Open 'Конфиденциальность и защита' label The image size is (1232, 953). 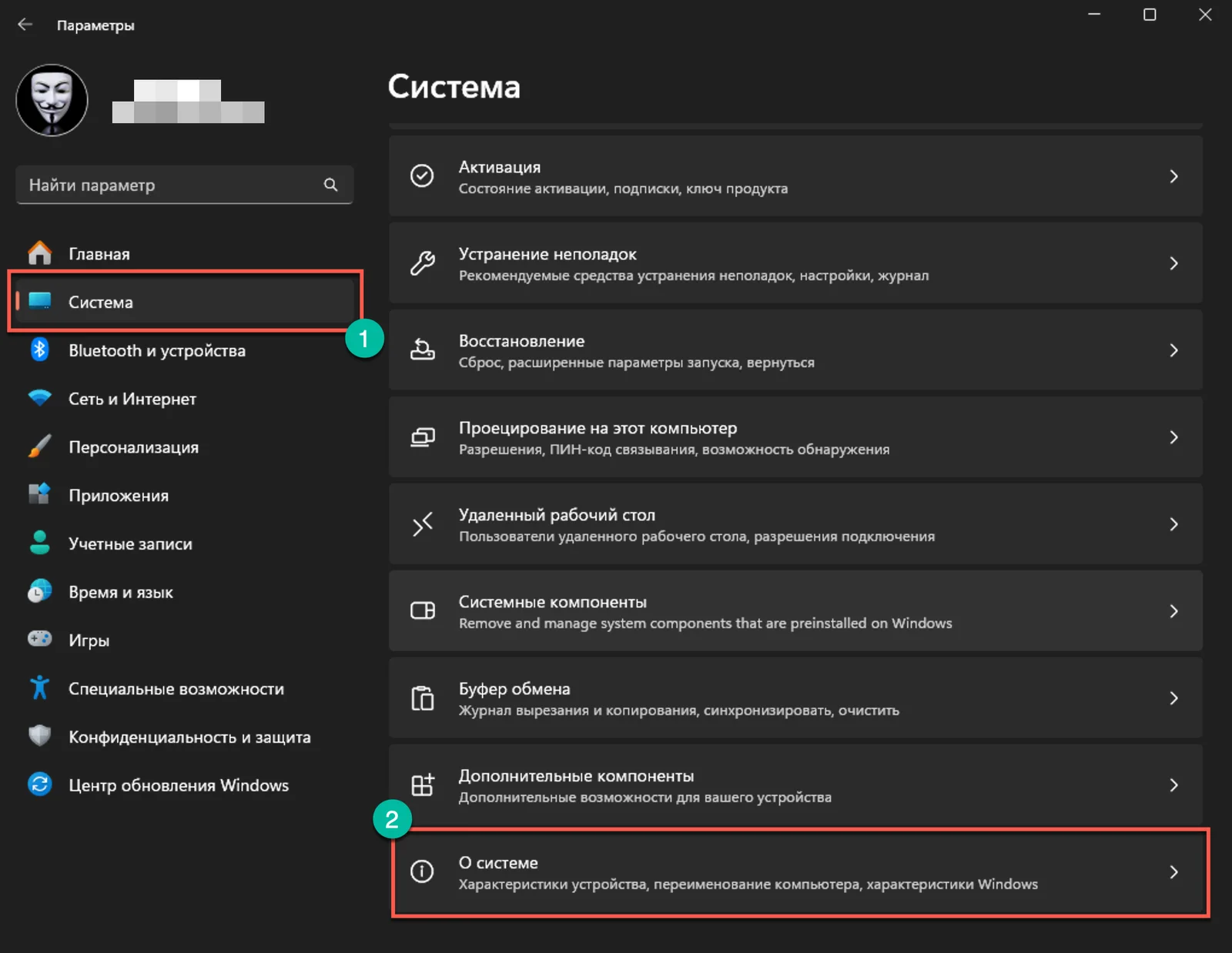(x=189, y=737)
